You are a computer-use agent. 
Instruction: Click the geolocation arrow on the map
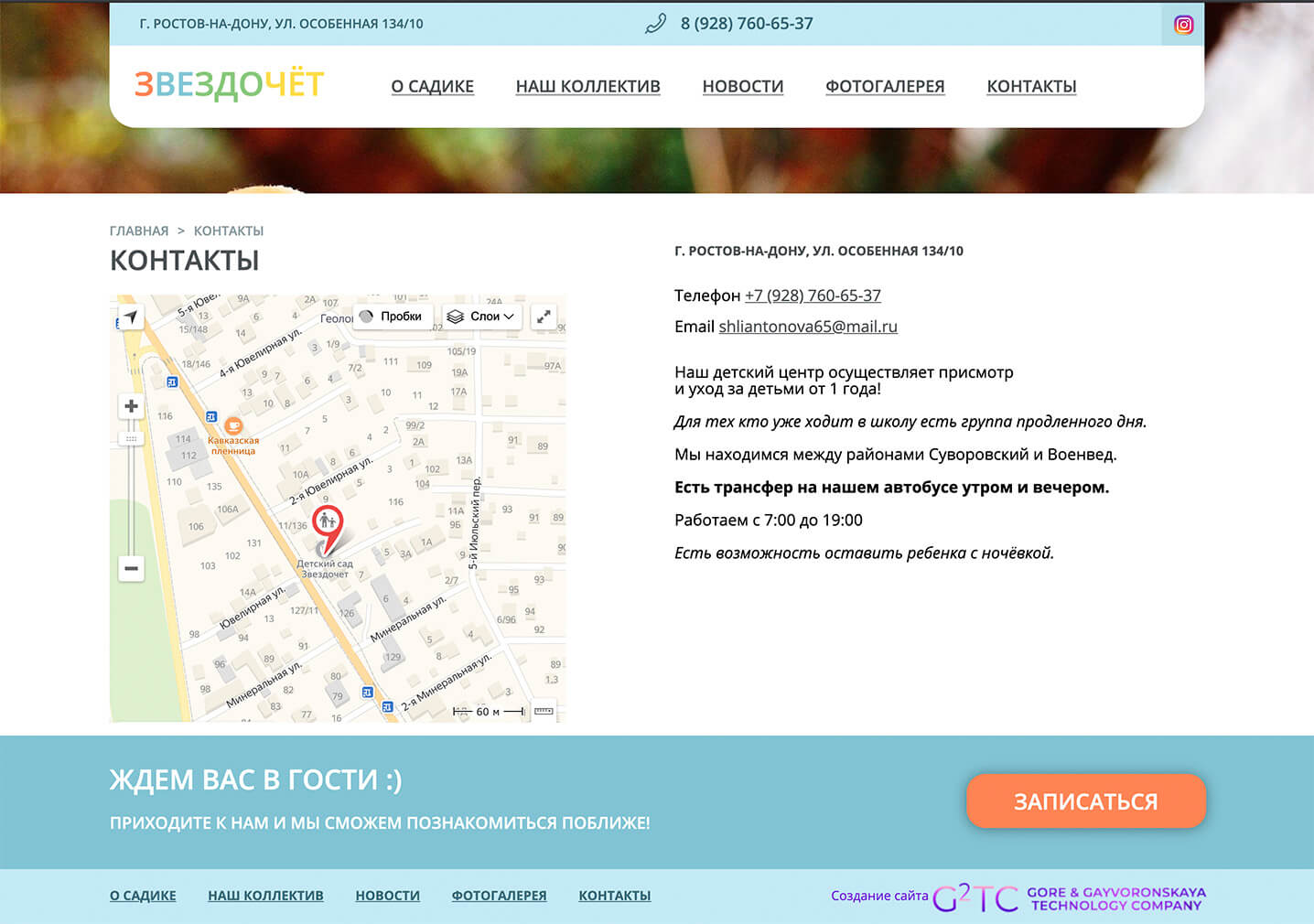[x=131, y=317]
